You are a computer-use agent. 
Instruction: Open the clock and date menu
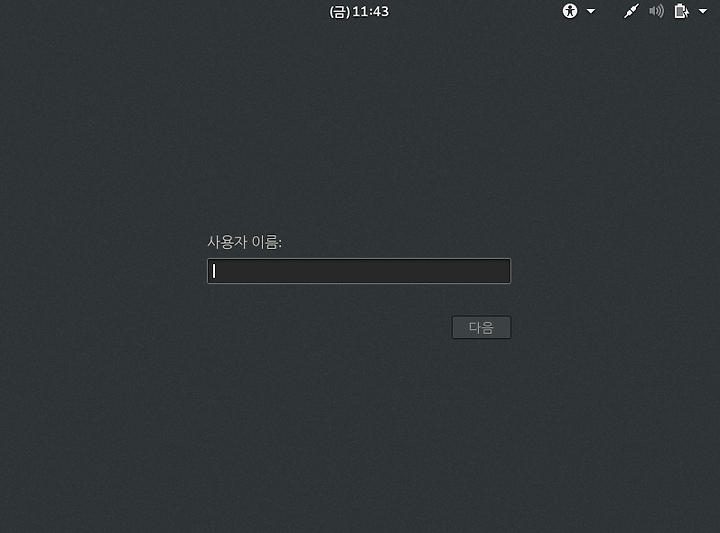(359, 11)
